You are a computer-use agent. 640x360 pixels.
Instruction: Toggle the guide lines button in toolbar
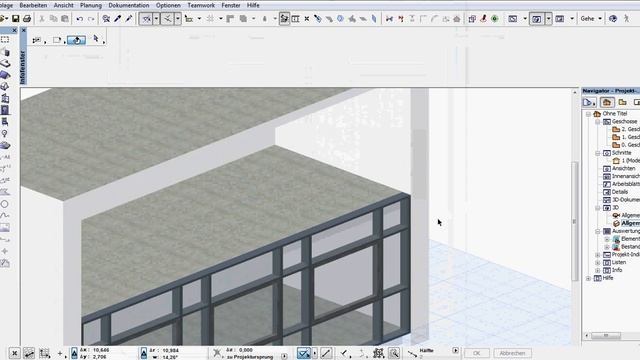pos(146,19)
